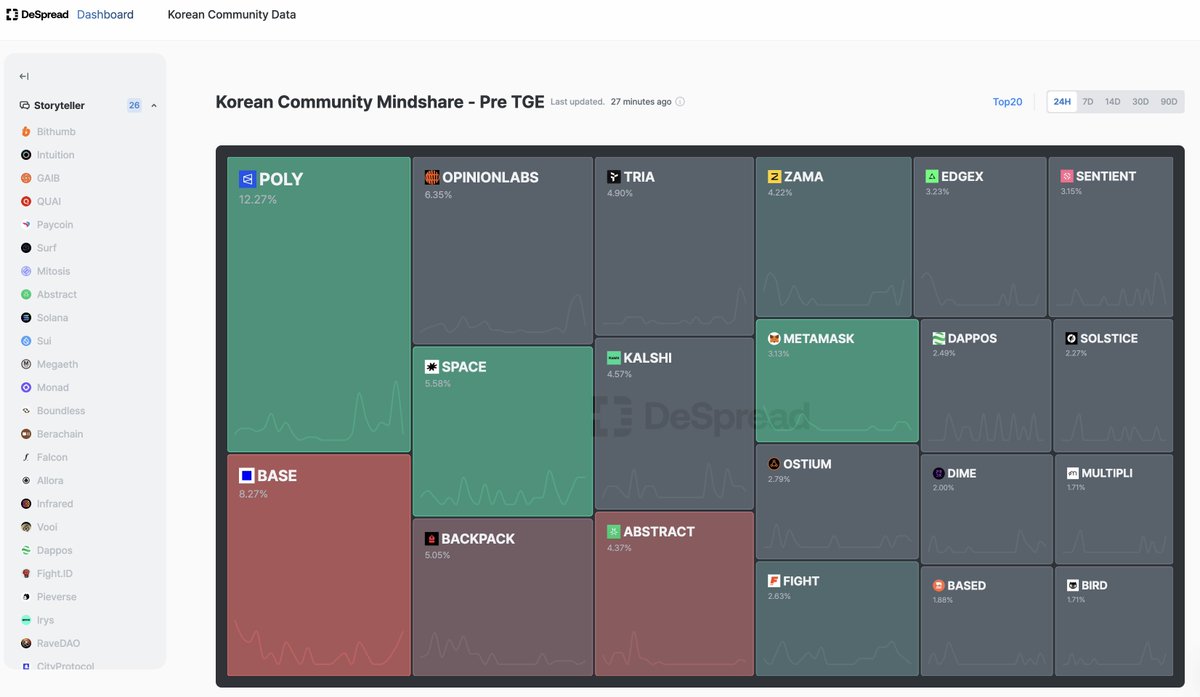Click the Solana icon in sidebar
This screenshot has width=1200, height=697.
26,318
